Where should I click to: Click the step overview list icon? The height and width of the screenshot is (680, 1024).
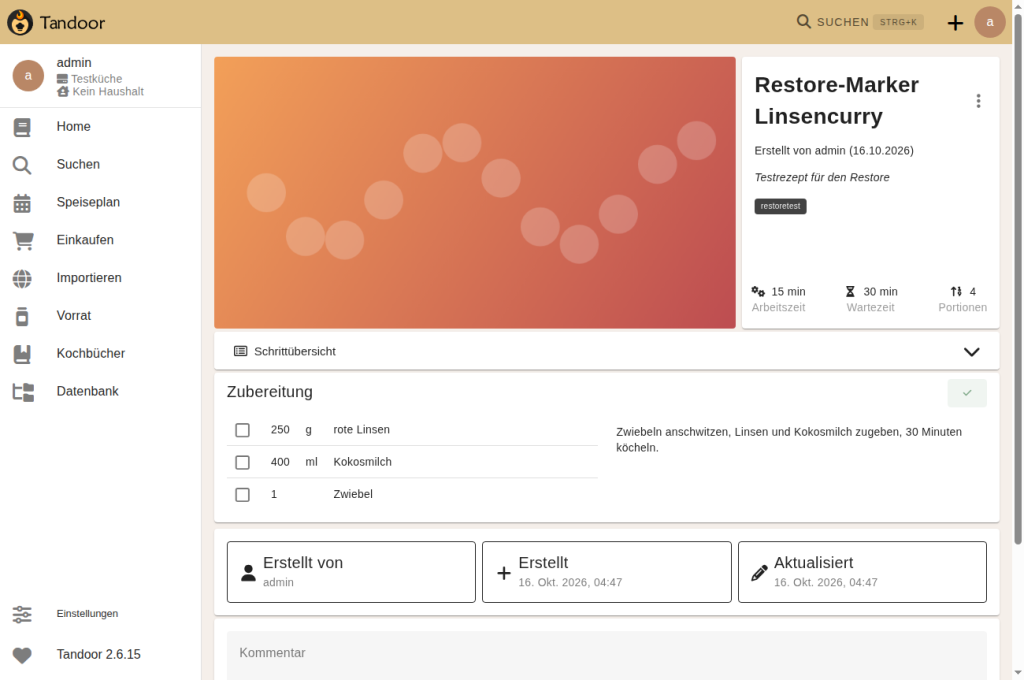tap(240, 351)
